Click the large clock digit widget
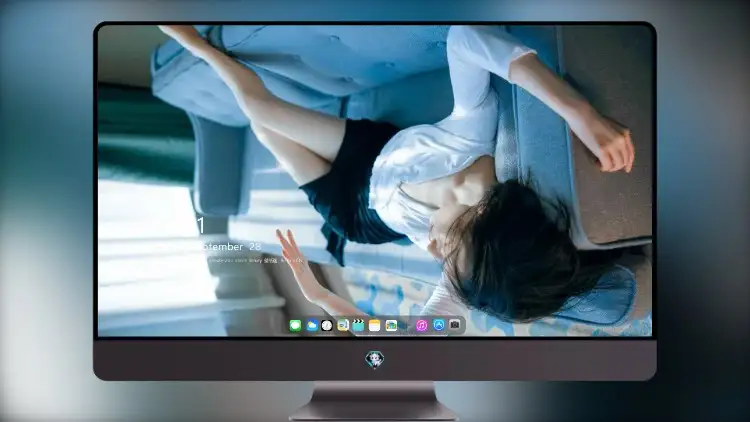The image size is (750, 422). click(x=201, y=225)
